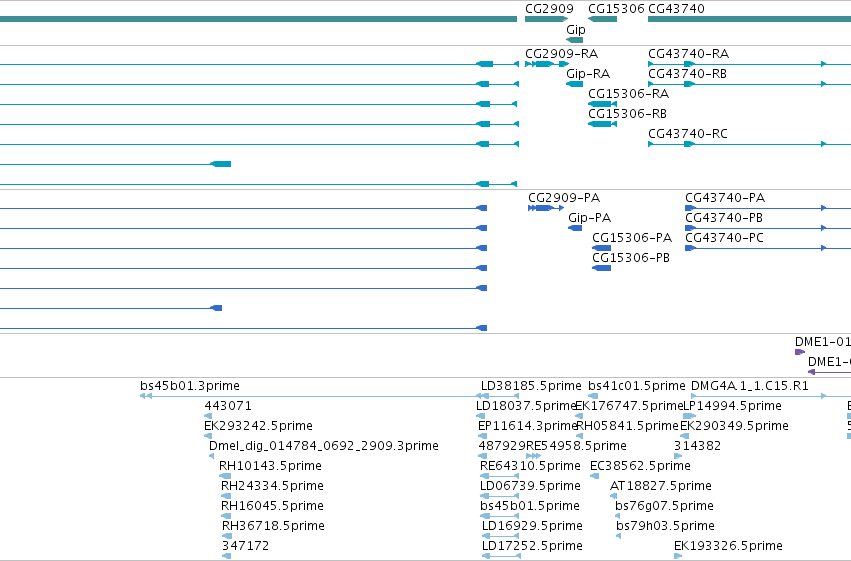Viewport: 851px width, 561px height.
Task: Open EST EK290349.5prime
Action: pyautogui.click(x=734, y=426)
